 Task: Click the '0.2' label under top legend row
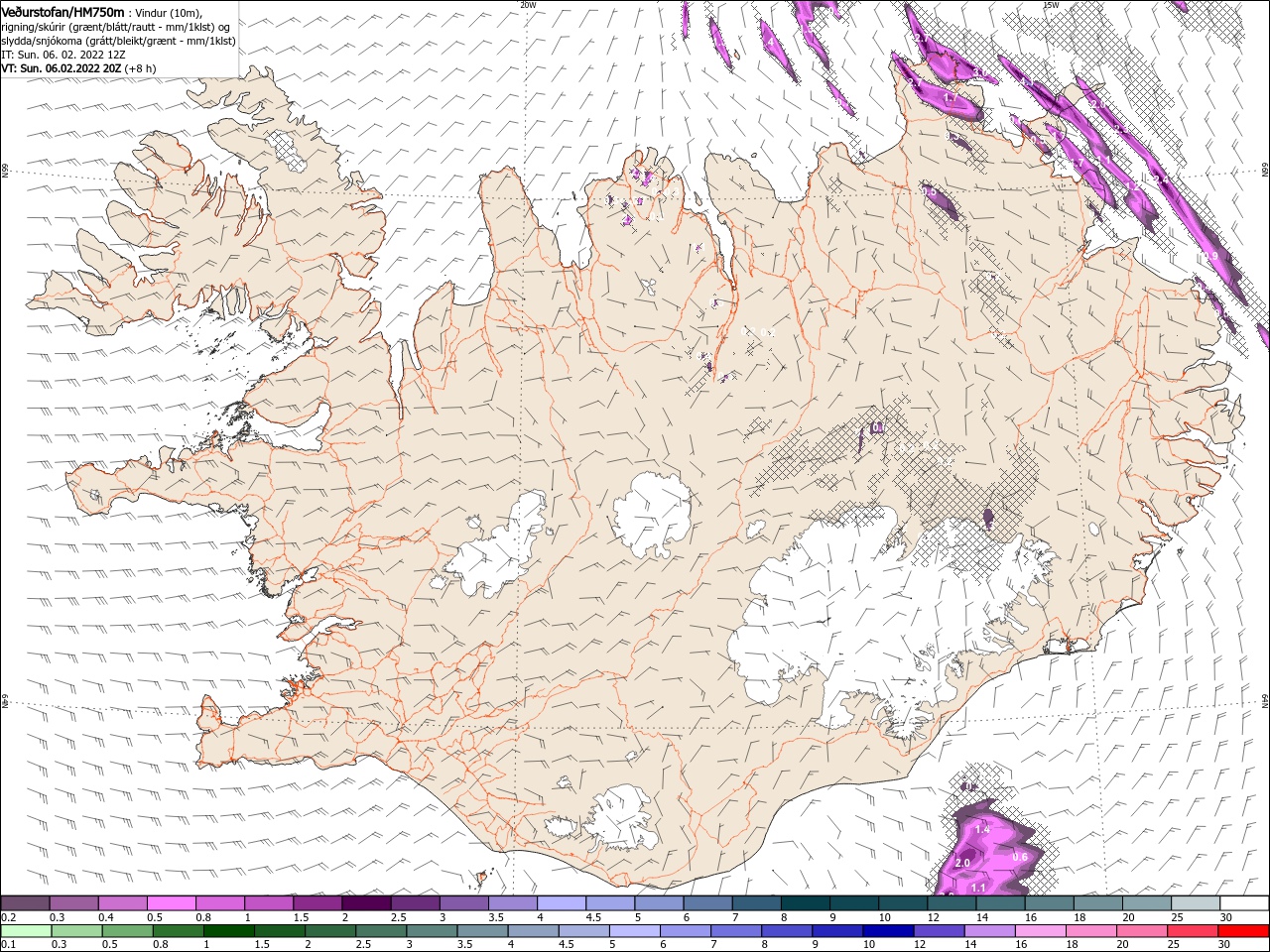tap(8, 917)
